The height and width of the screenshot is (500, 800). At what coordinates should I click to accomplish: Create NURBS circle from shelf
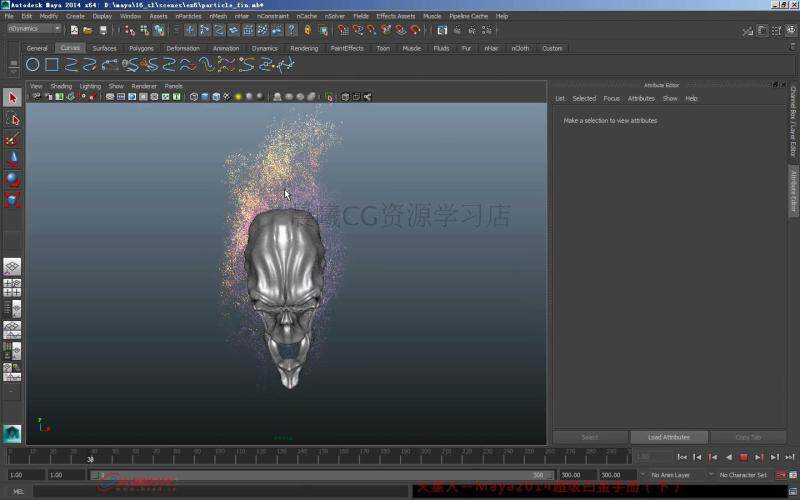click(x=33, y=65)
